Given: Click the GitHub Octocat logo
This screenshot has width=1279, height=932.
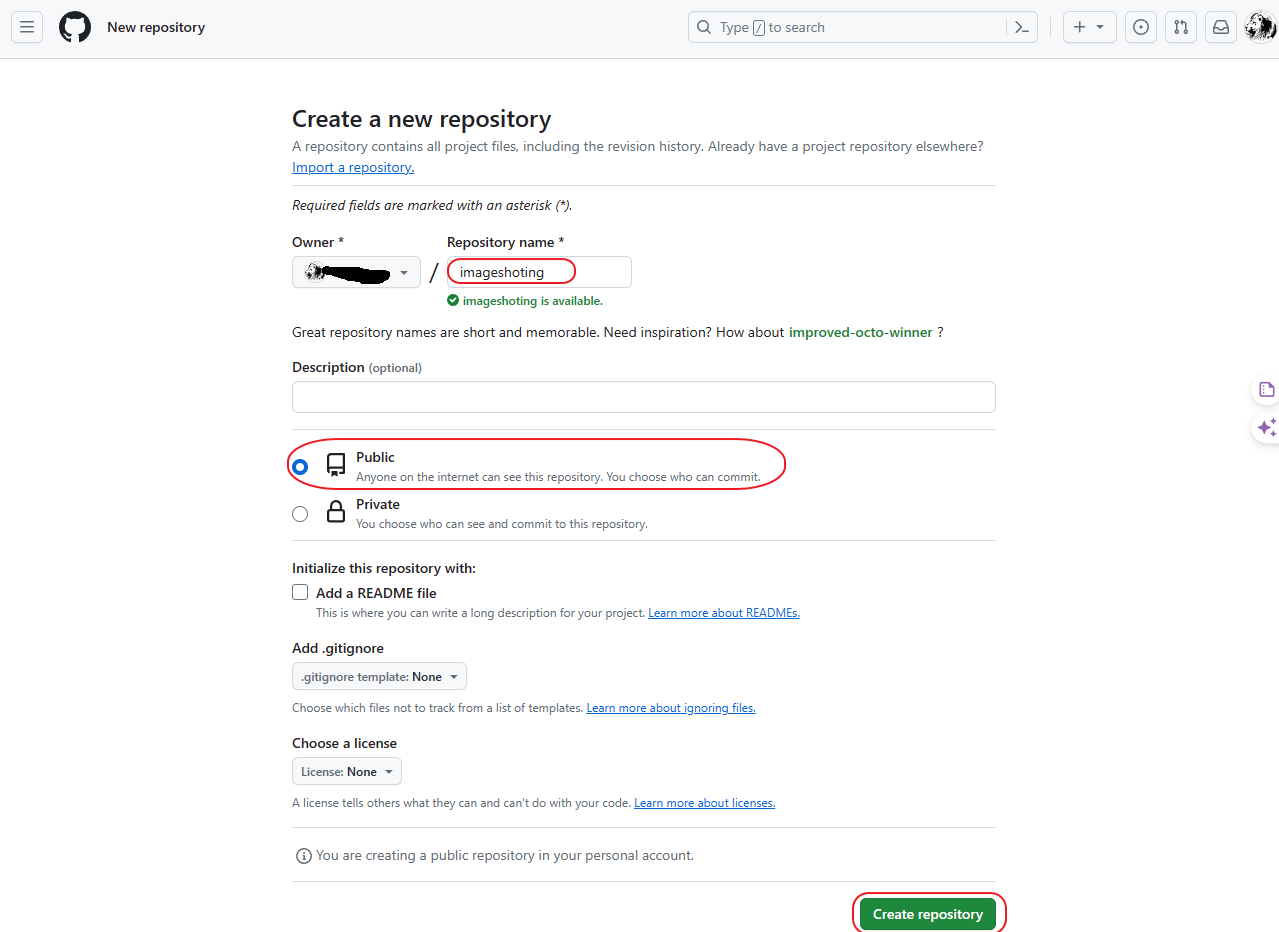Looking at the screenshot, I should (x=75, y=27).
